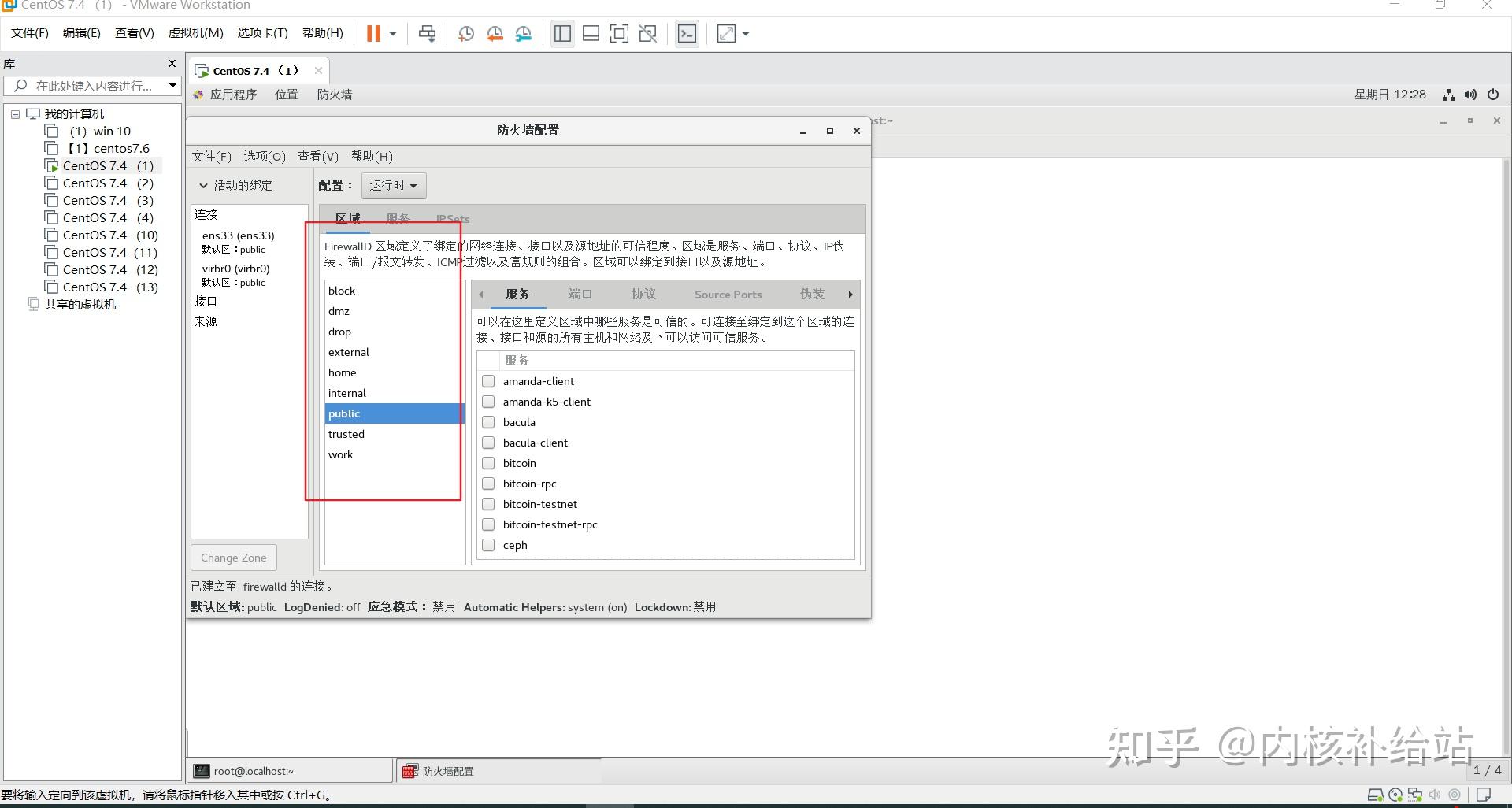Click the library search input field

(x=93, y=86)
